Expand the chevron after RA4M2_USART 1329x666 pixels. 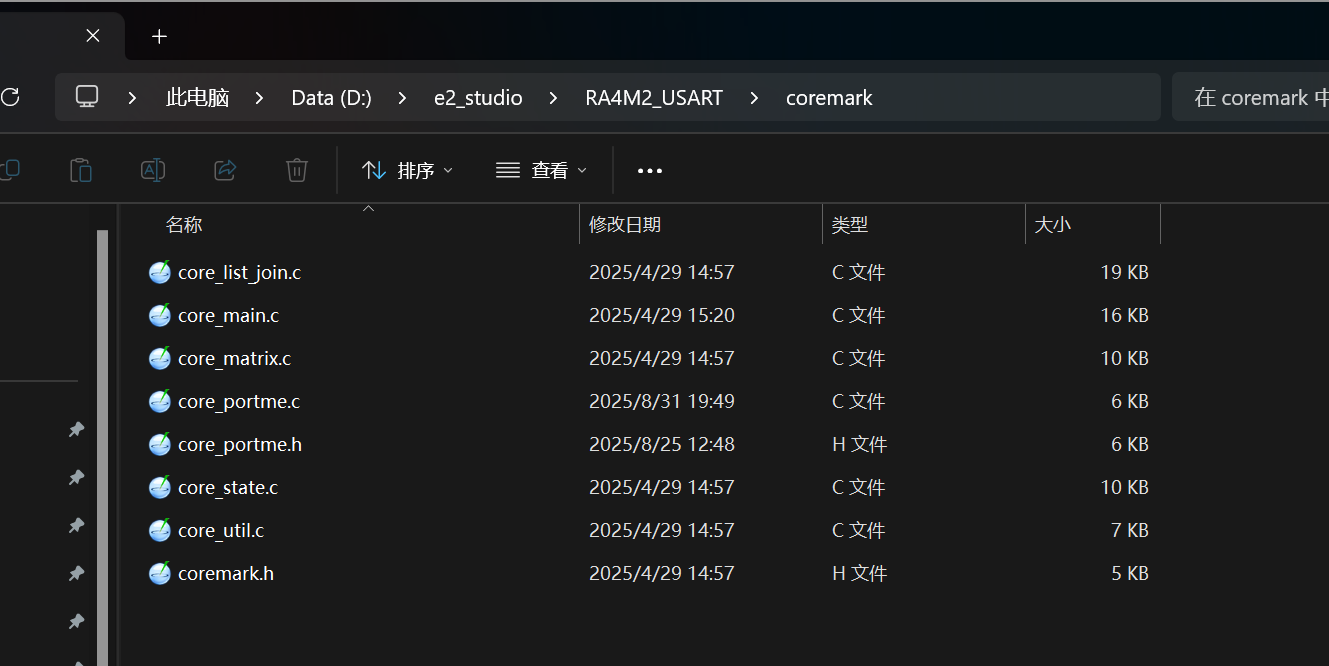754,98
